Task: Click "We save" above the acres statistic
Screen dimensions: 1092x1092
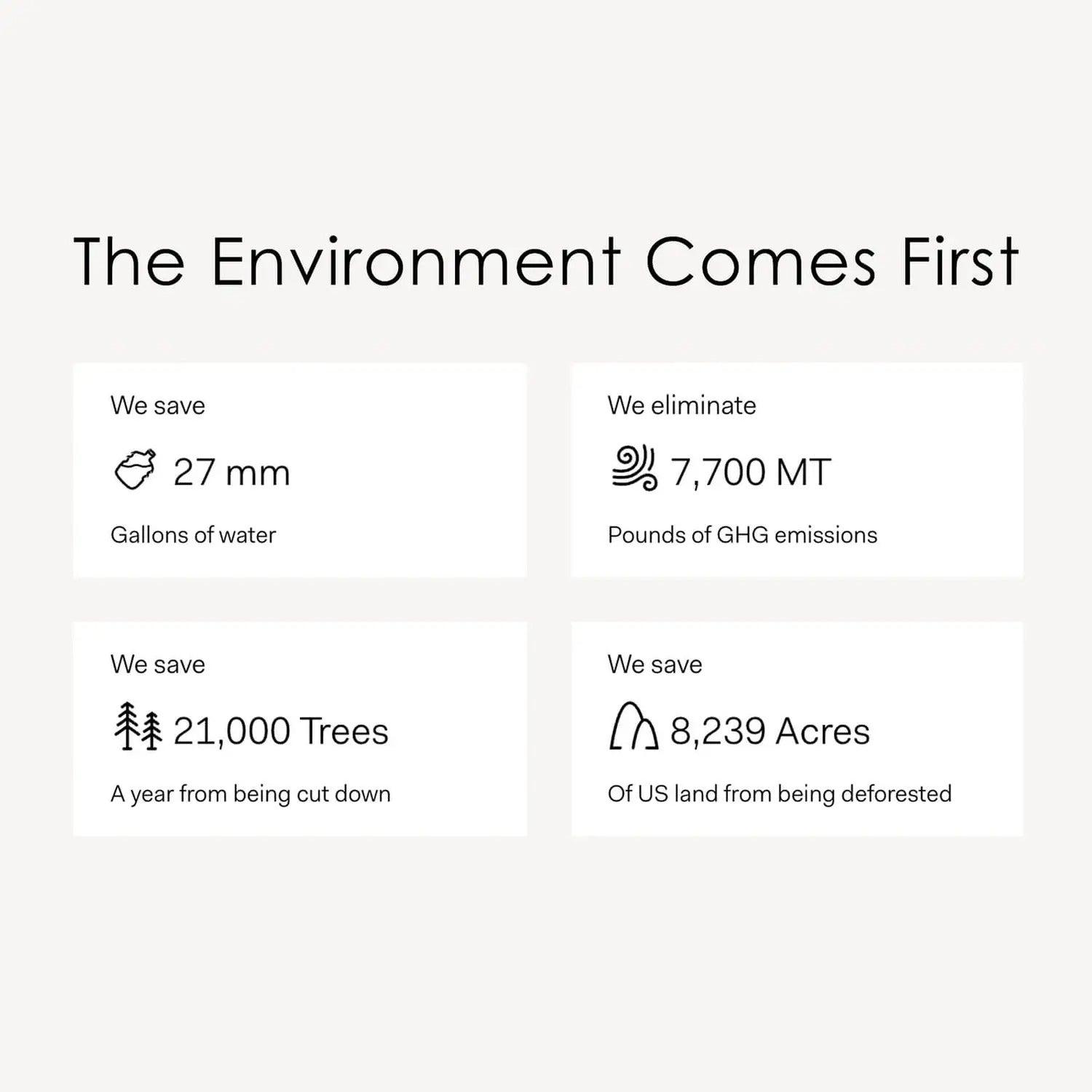Action: (x=654, y=664)
